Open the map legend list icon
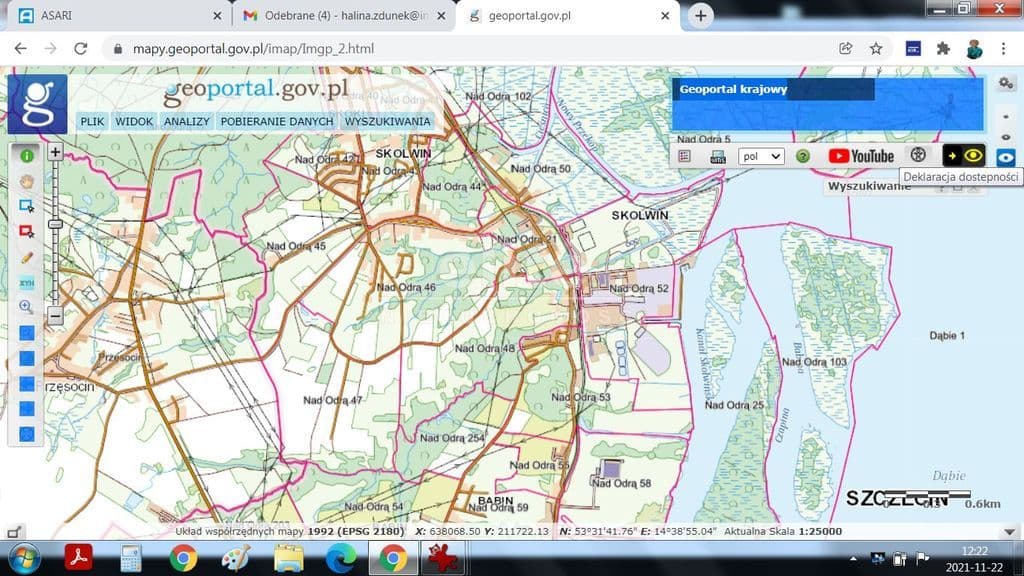This screenshot has height=576, width=1024. pos(685,156)
